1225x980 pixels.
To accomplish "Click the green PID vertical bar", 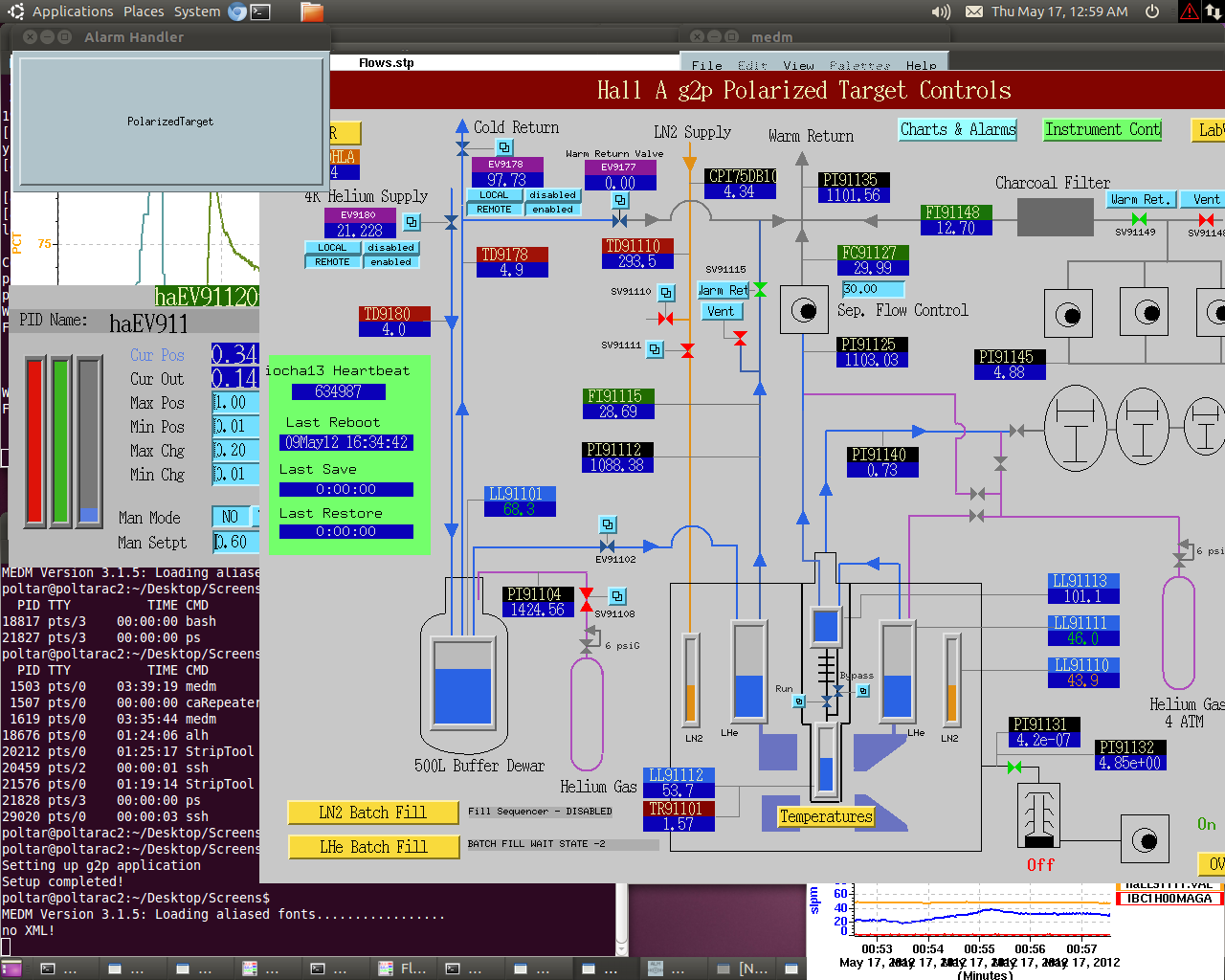I will (61, 440).
